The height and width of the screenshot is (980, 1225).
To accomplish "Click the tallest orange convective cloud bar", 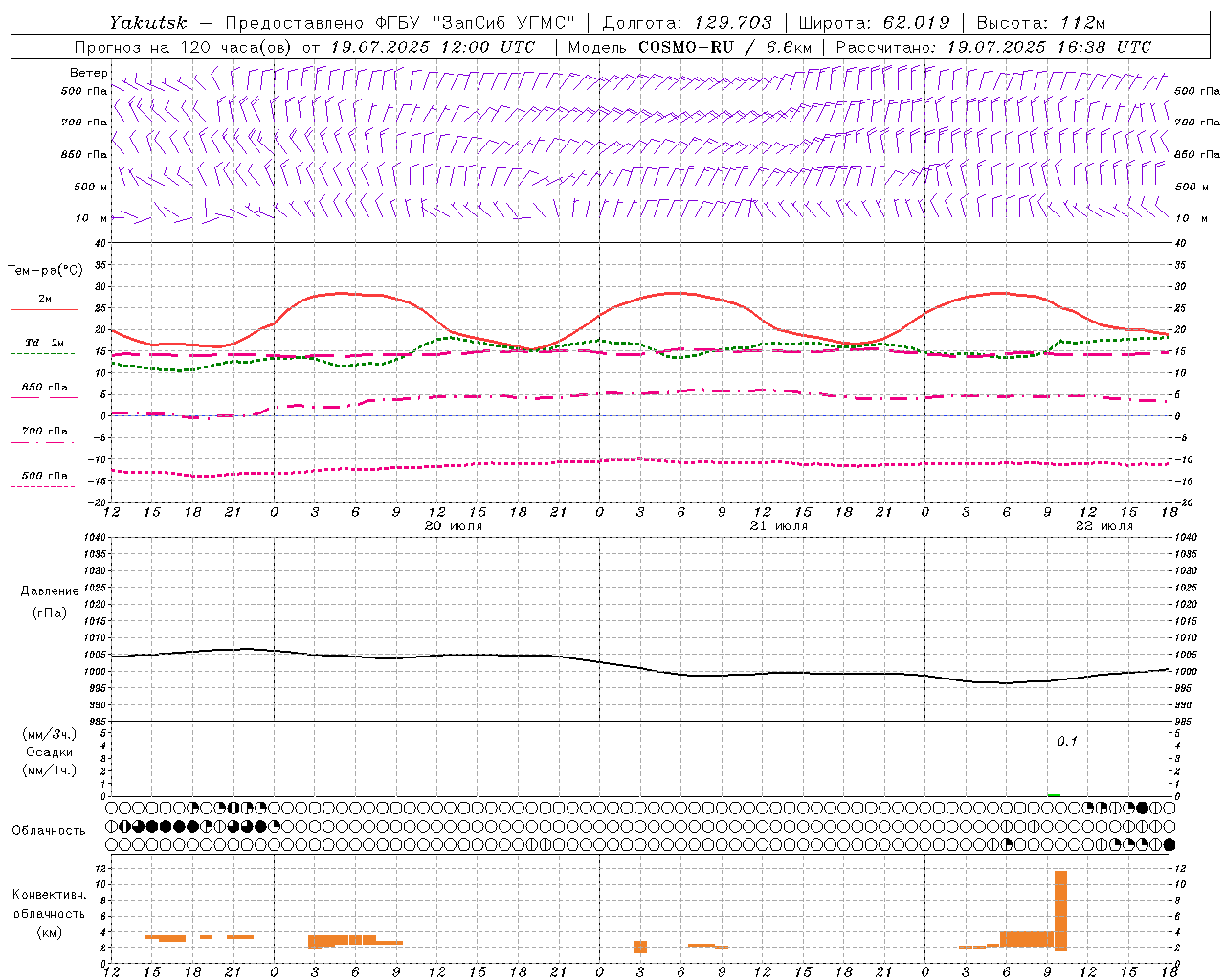I will pyautogui.click(x=1060, y=910).
